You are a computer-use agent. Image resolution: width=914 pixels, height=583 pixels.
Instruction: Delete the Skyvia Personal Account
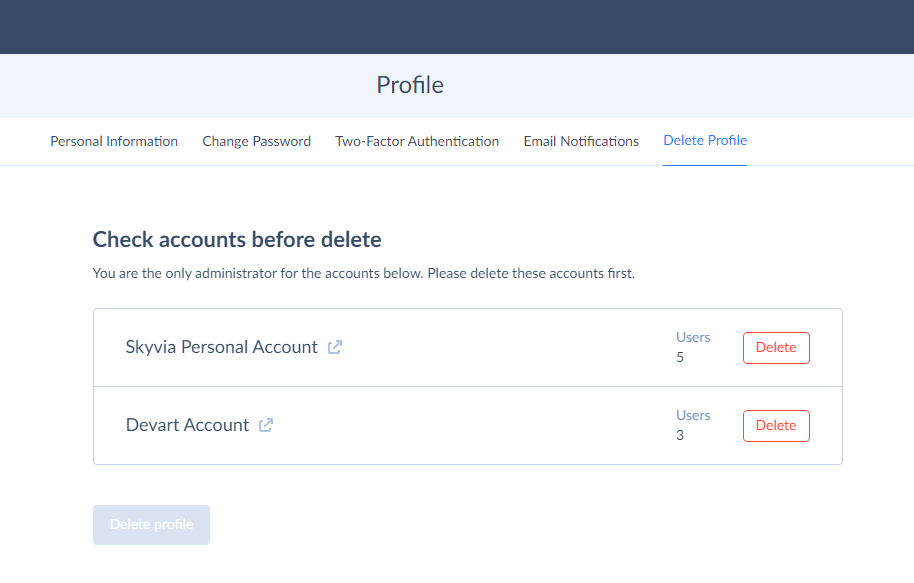(776, 347)
